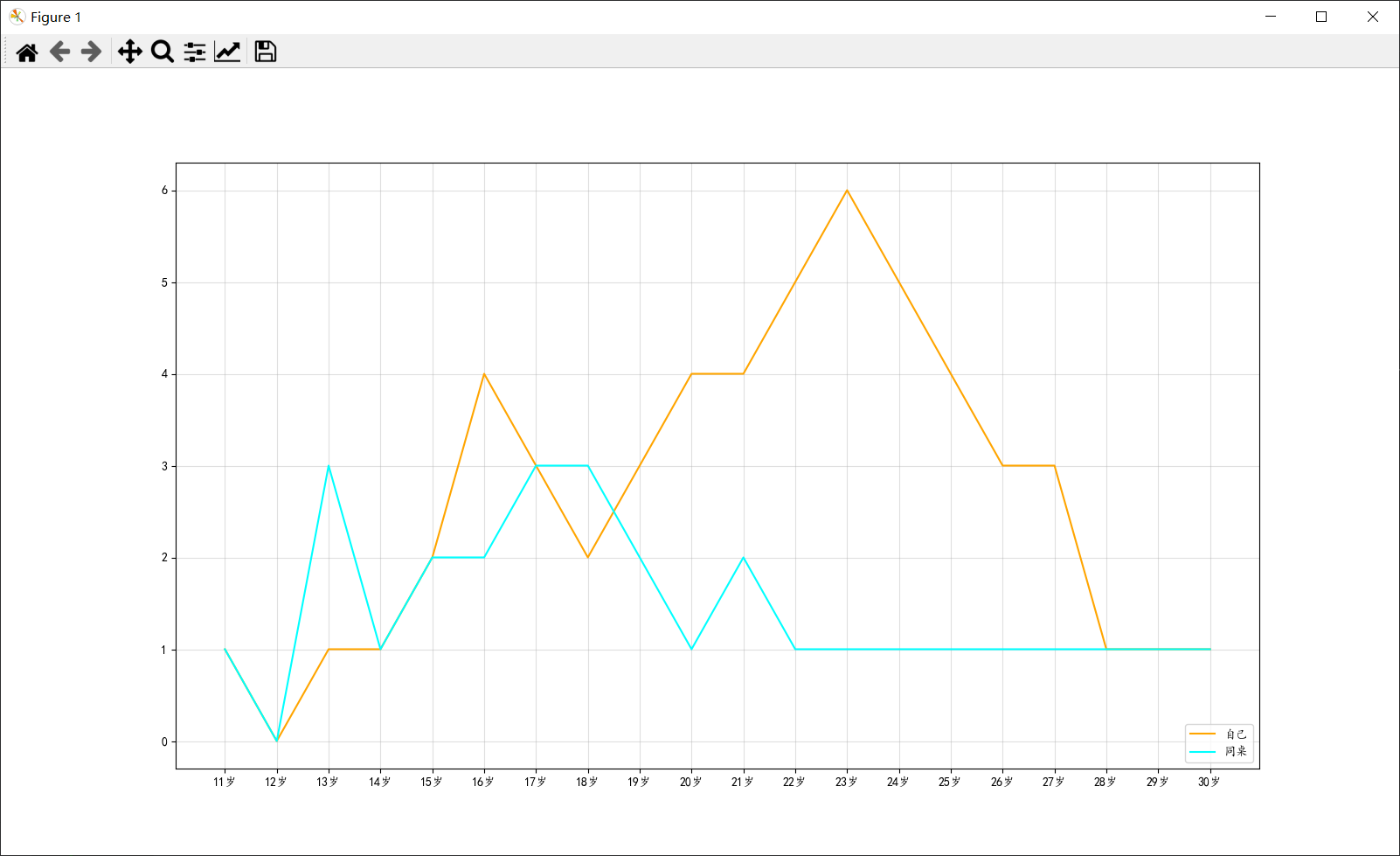Click the y-axis tick label 5
Image resolution: width=1400 pixels, height=856 pixels.
[x=164, y=282]
